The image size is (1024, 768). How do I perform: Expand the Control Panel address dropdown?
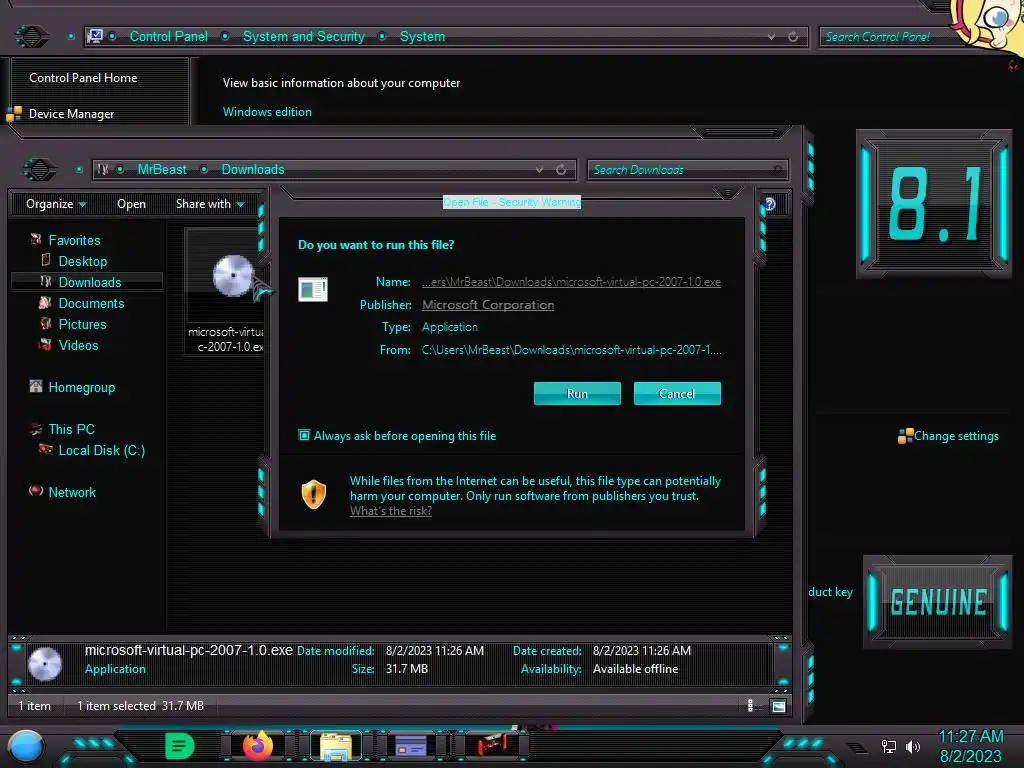pyautogui.click(x=771, y=37)
